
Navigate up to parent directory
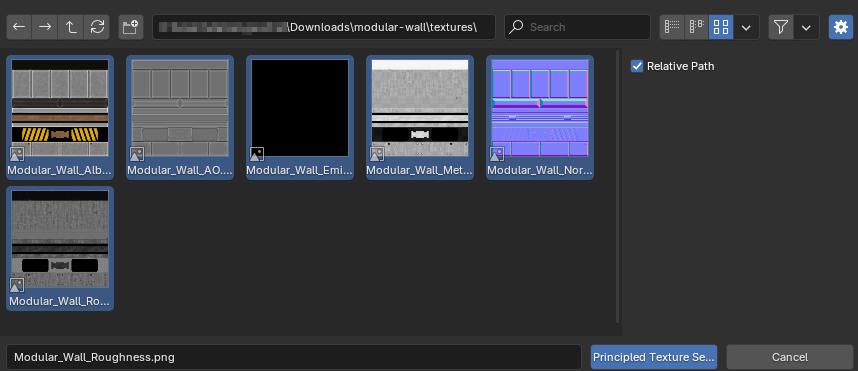71,27
